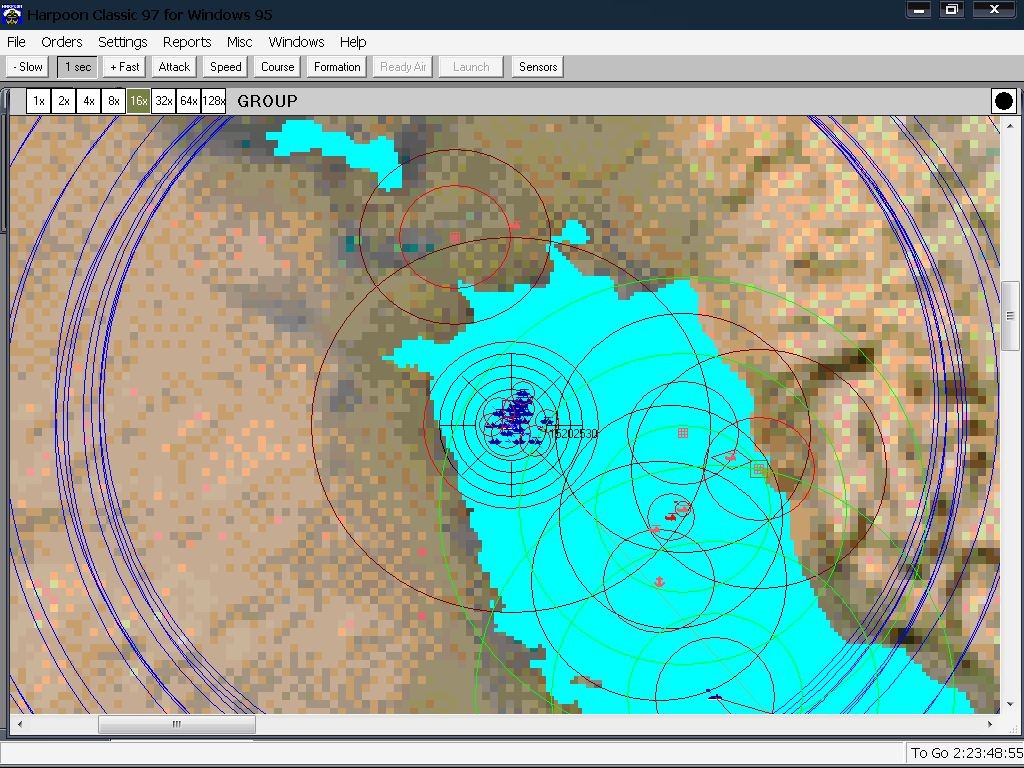The height and width of the screenshot is (768, 1024).
Task: Select the pink grid base in open water
Action: click(683, 433)
